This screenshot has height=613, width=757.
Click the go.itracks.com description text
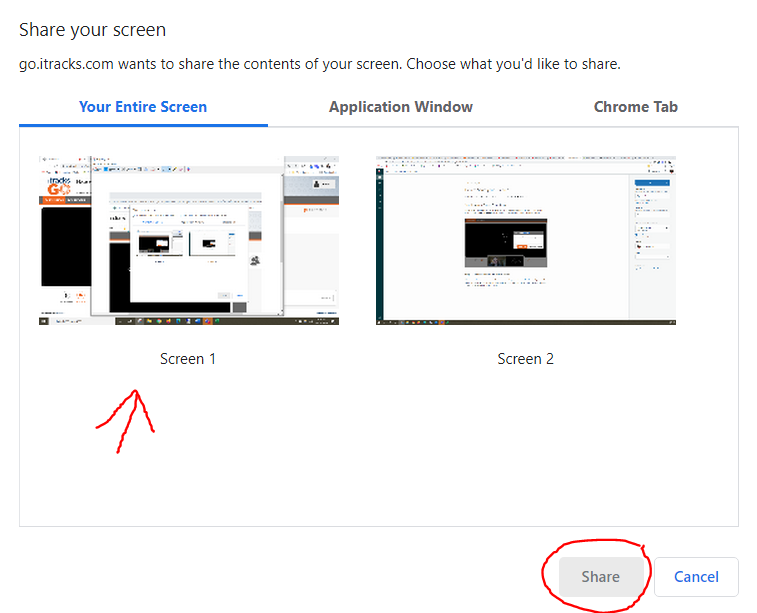[320, 64]
